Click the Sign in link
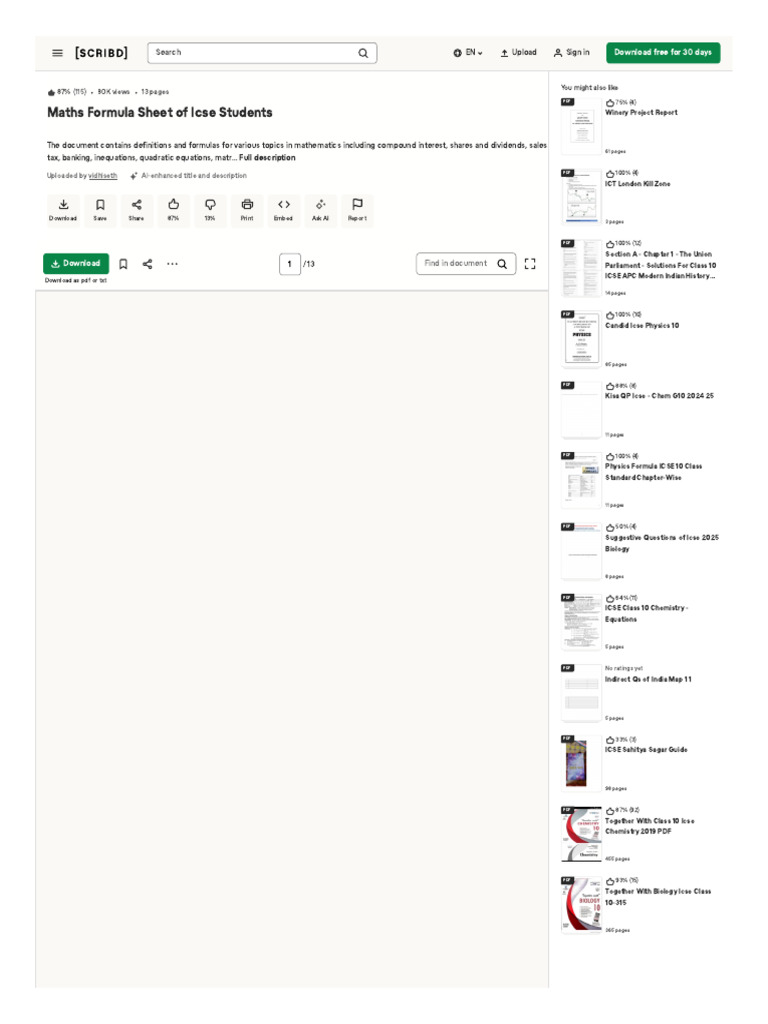Viewport: 768px width, 1024px height. [x=571, y=52]
